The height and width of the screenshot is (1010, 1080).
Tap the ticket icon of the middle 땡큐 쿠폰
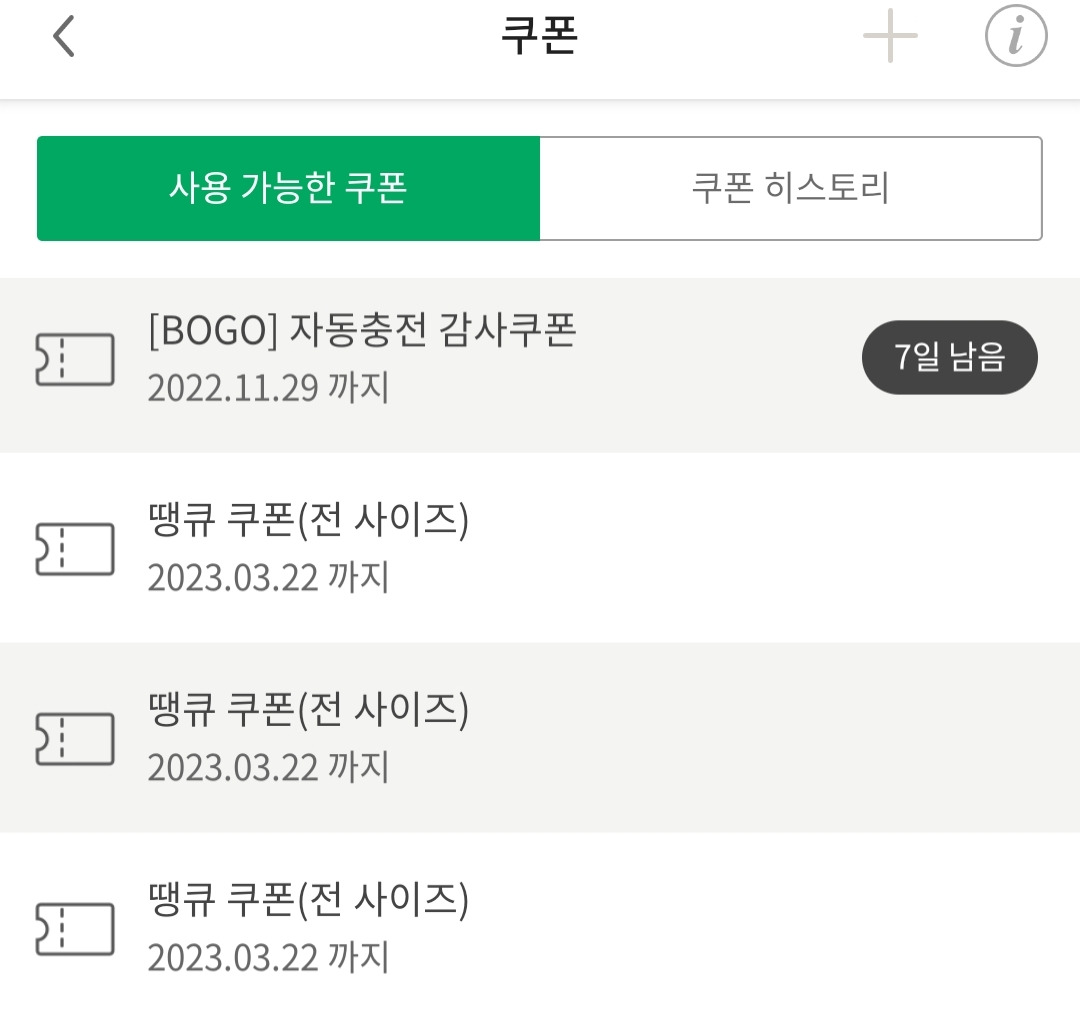(x=75, y=739)
